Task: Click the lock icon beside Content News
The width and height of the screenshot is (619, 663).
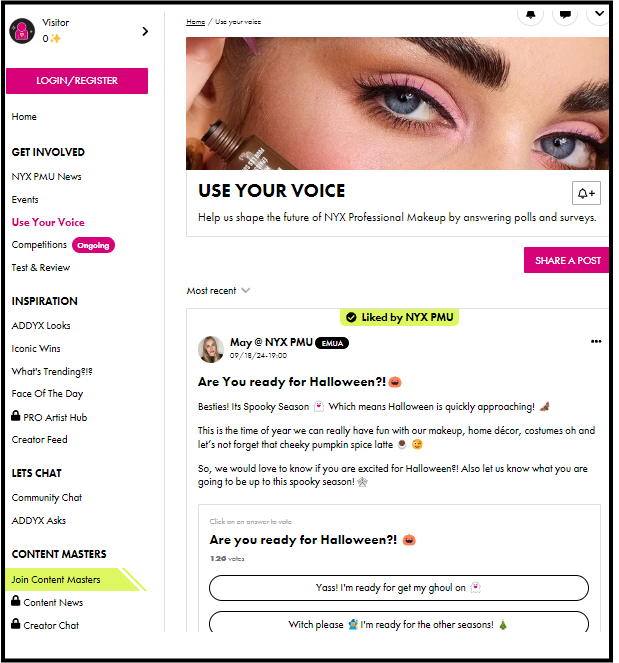Action: (16, 600)
